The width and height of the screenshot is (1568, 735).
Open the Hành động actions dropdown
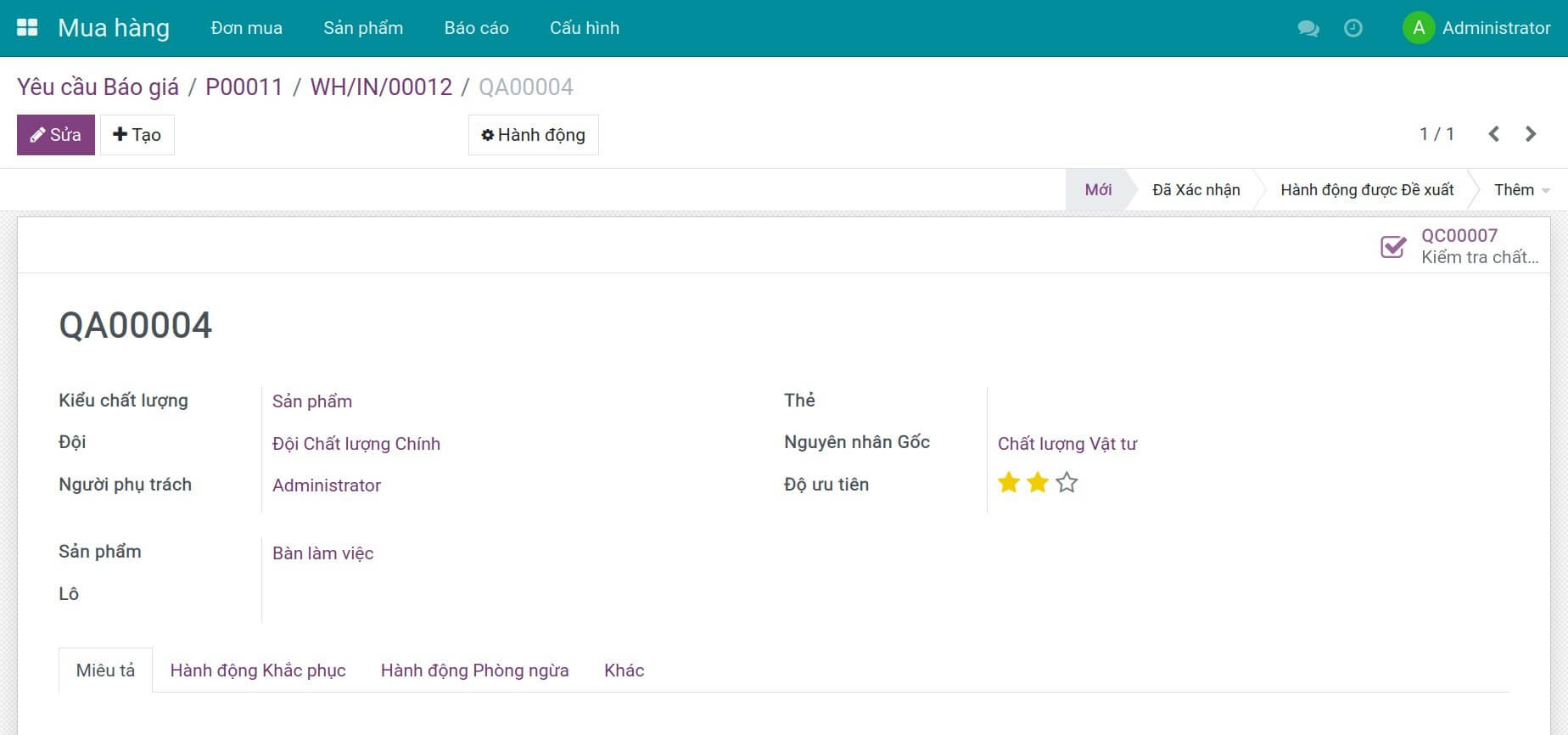click(x=534, y=135)
